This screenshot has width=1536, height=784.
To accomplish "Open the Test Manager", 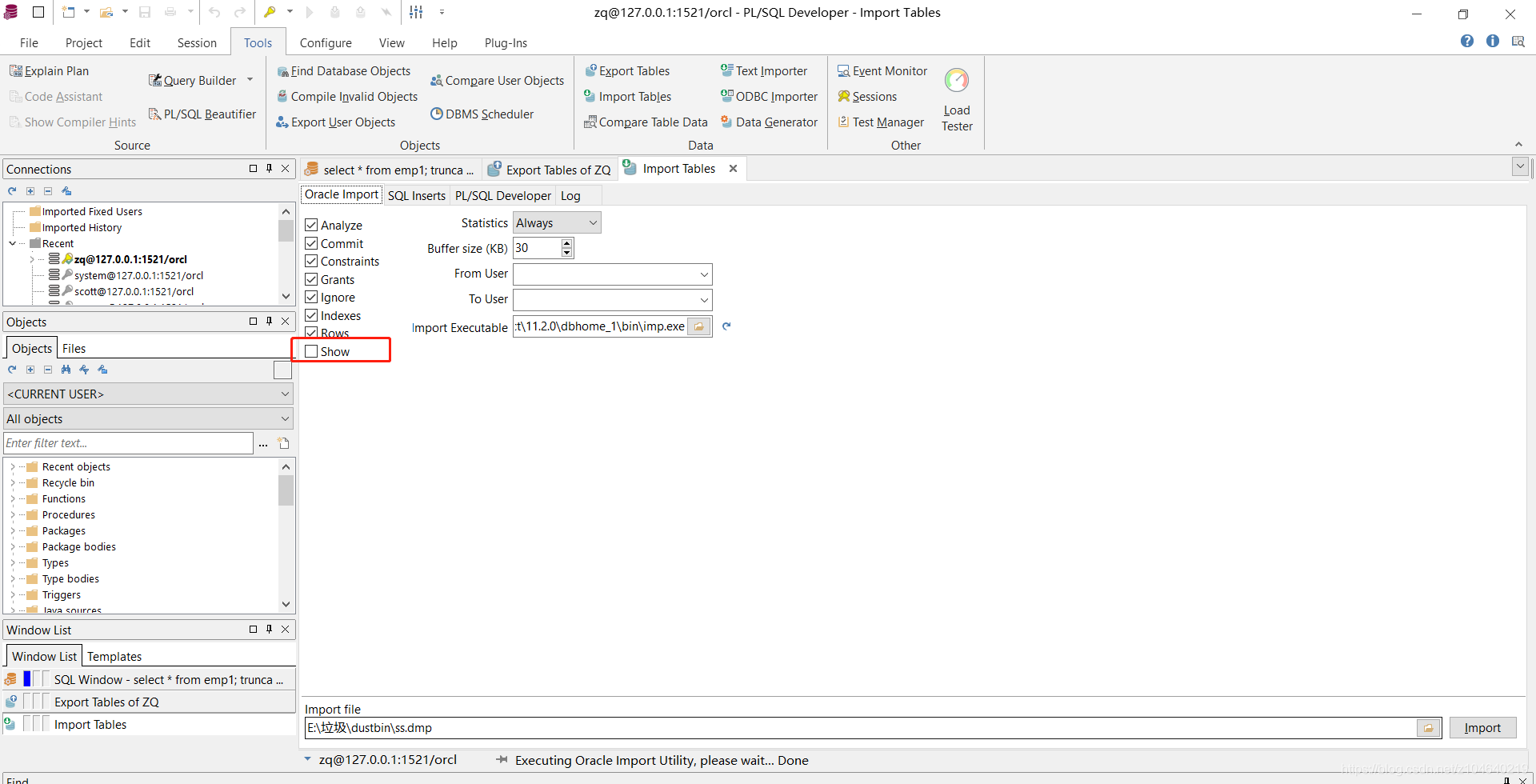I will tap(881, 122).
